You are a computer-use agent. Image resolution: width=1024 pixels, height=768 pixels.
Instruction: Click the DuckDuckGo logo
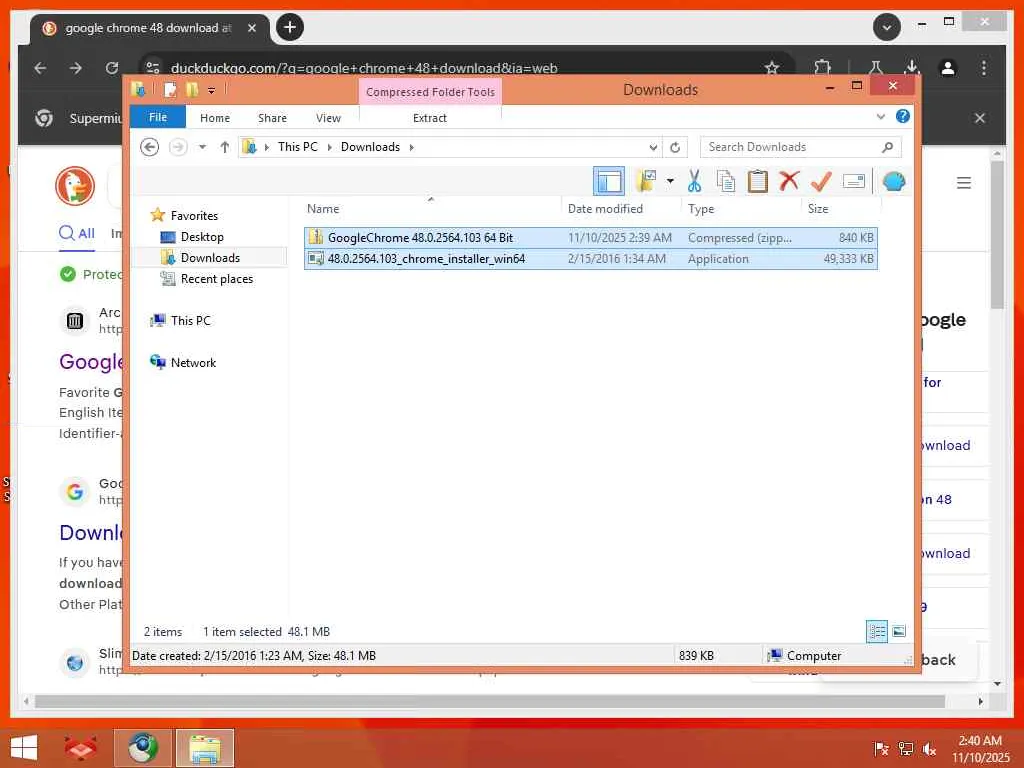75,185
